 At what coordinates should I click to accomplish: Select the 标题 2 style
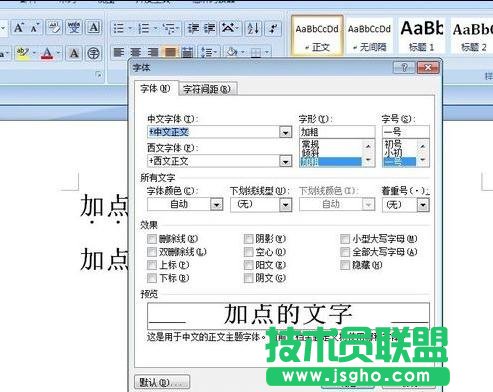point(472,36)
